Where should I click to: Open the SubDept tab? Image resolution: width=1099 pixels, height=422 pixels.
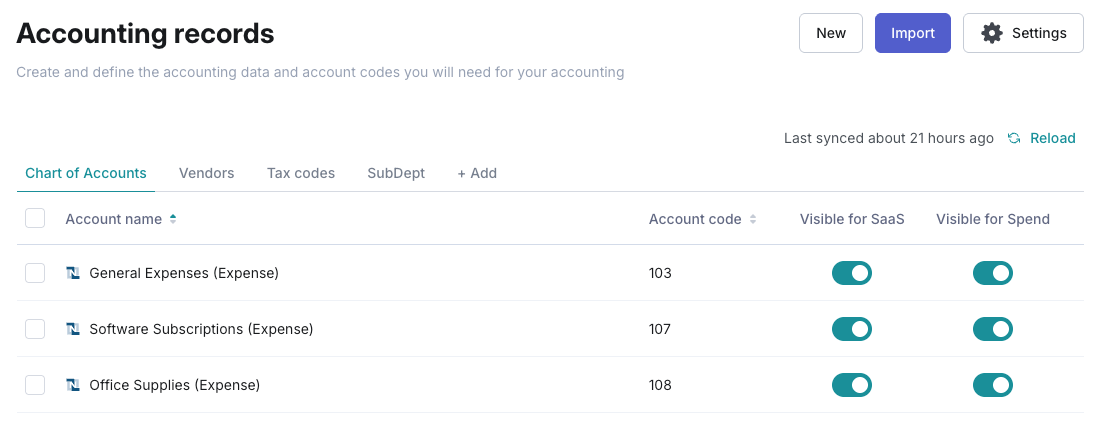(x=396, y=173)
